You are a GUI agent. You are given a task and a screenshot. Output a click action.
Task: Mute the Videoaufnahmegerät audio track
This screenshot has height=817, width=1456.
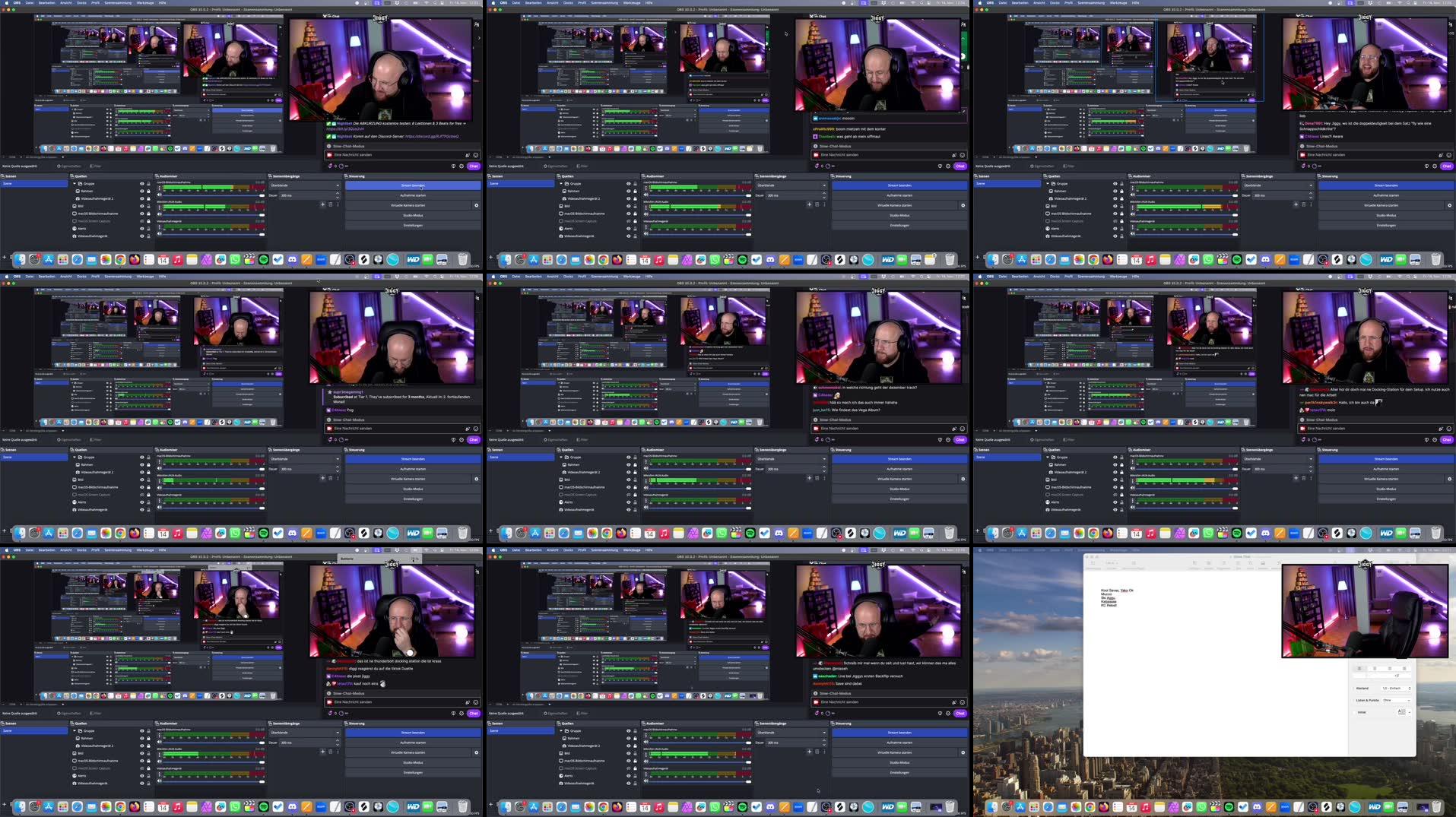[160, 233]
